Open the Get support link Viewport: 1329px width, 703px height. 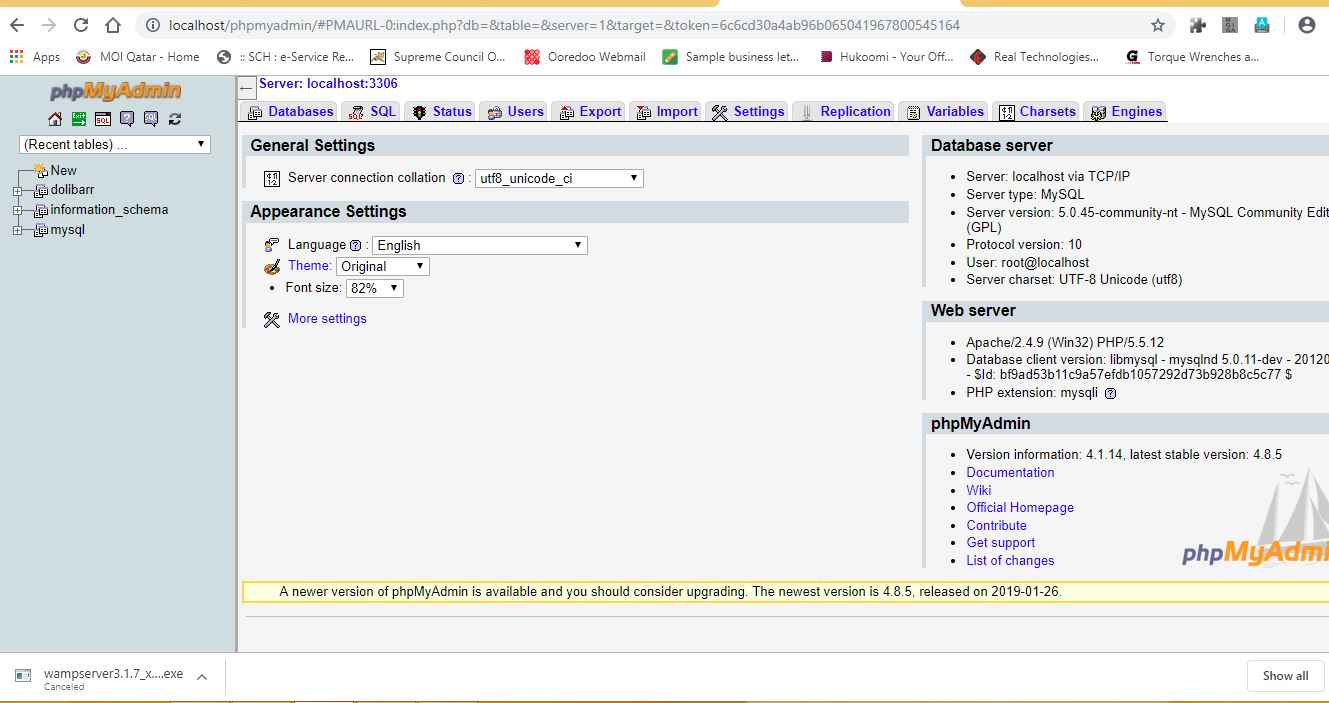[1000, 543]
